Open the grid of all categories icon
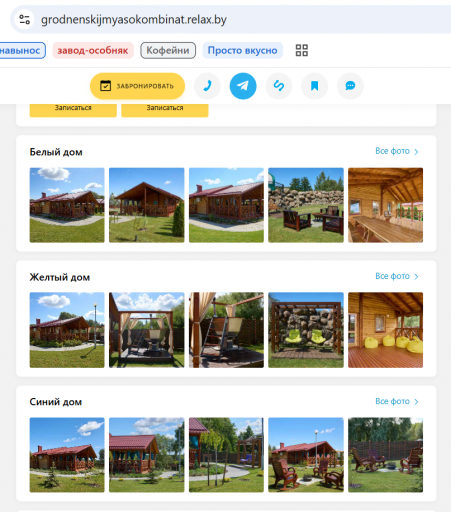Screen dimensions: 451x512 point(302,50)
